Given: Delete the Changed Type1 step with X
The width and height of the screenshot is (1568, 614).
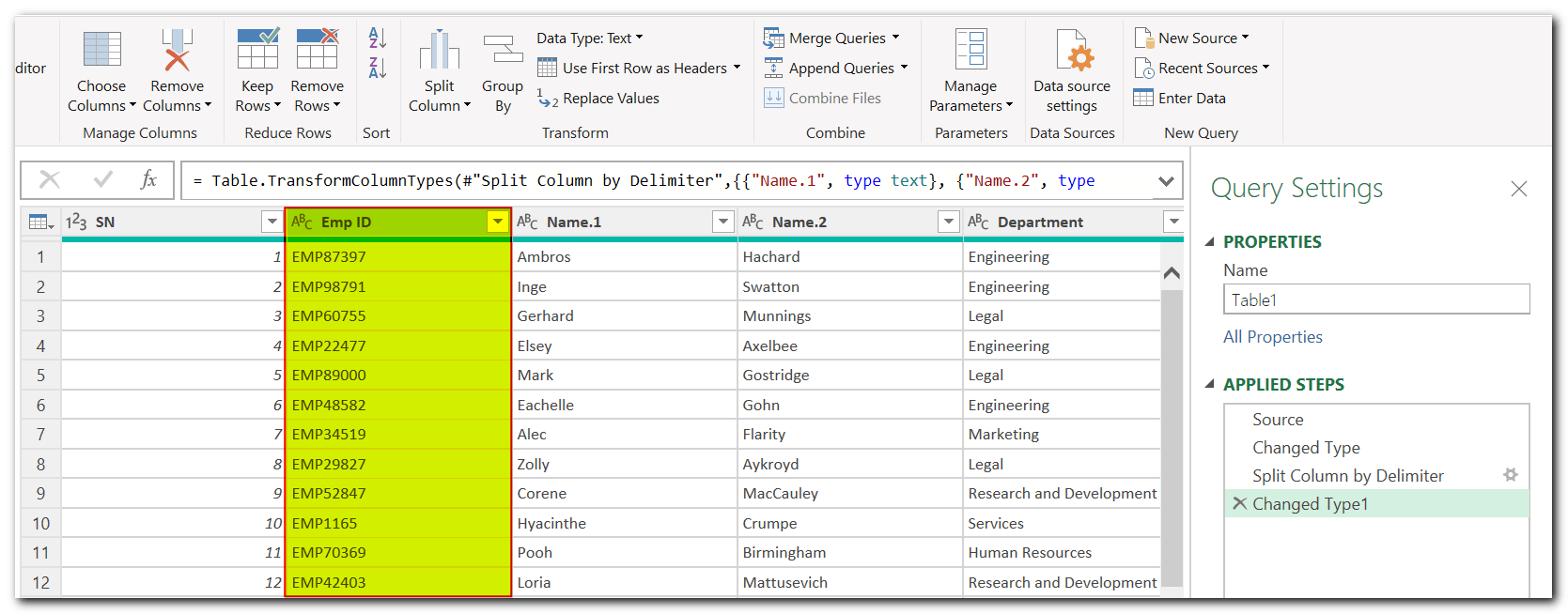Looking at the screenshot, I should click(1239, 503).
